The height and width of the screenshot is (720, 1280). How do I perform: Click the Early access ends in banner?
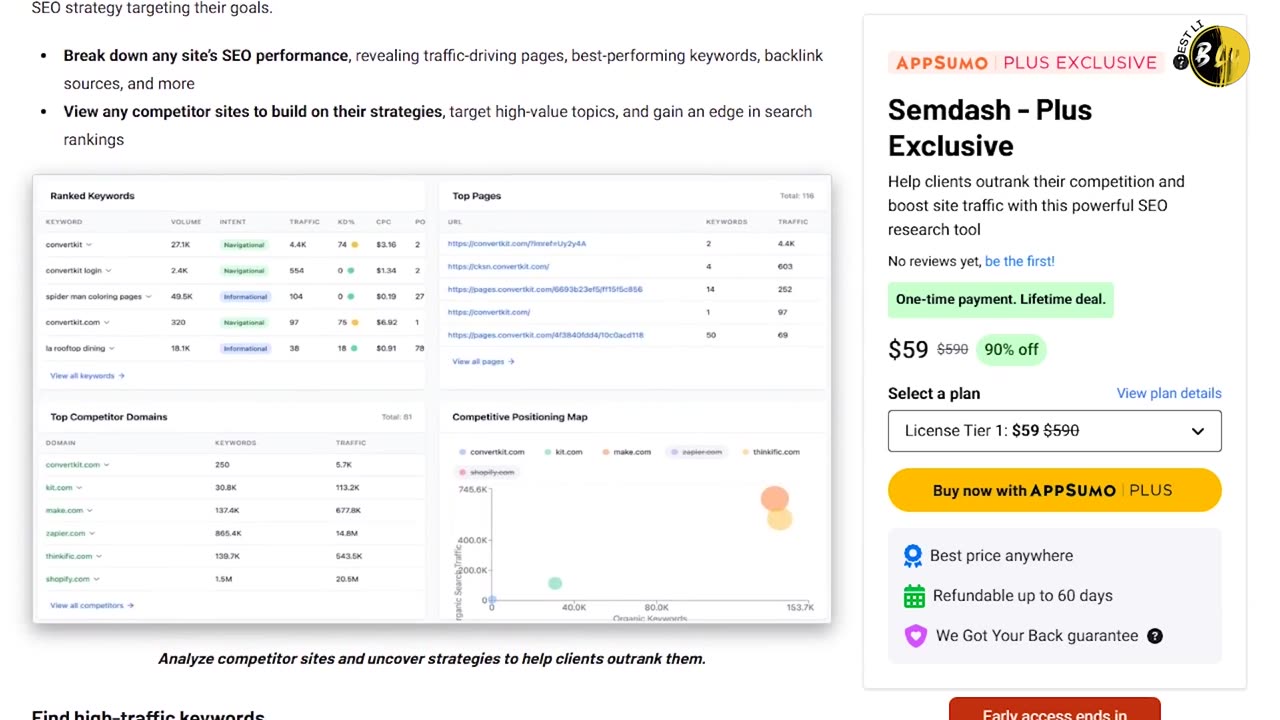1054,709
